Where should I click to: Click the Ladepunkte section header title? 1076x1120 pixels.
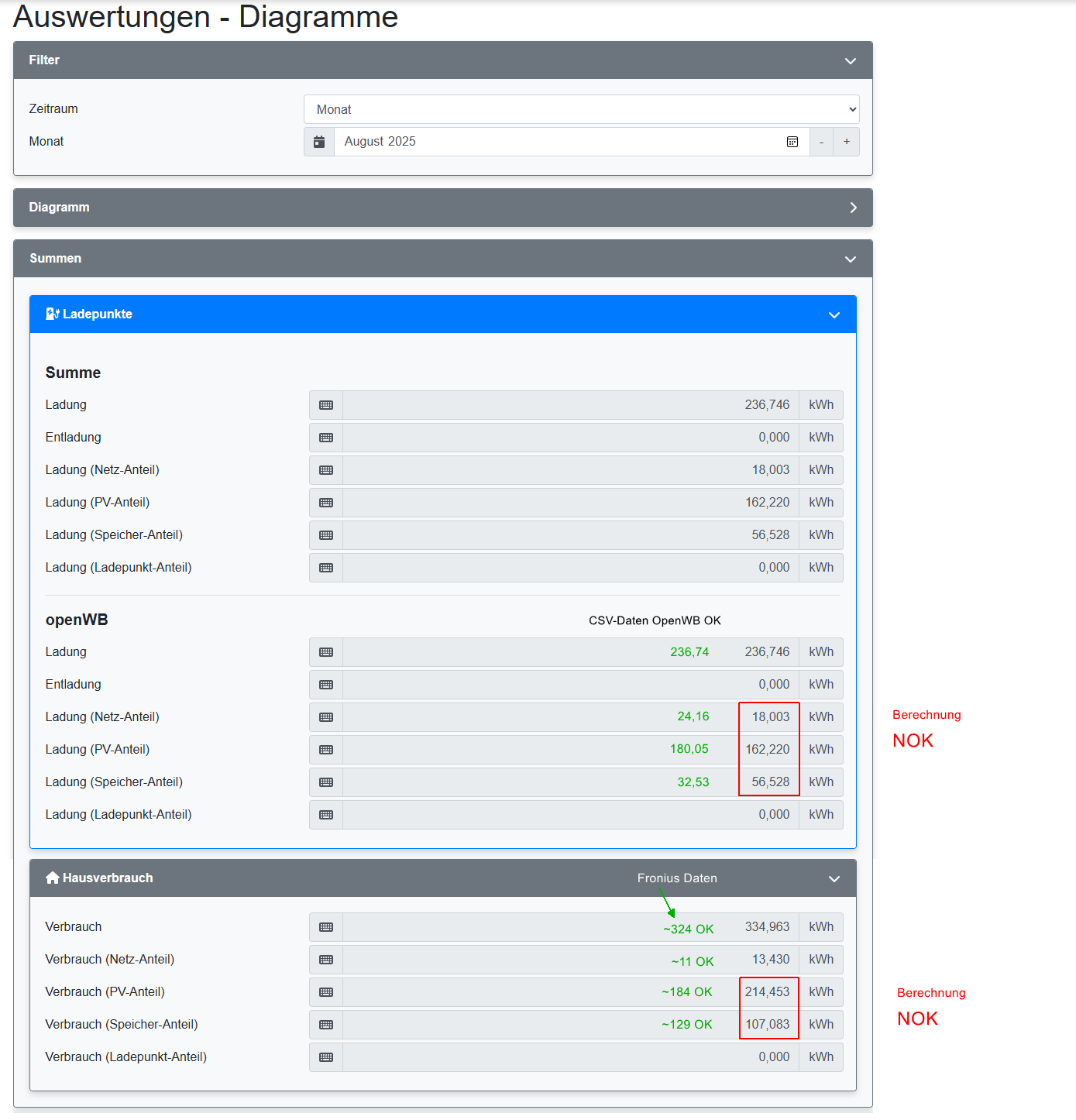click(98, 314)
